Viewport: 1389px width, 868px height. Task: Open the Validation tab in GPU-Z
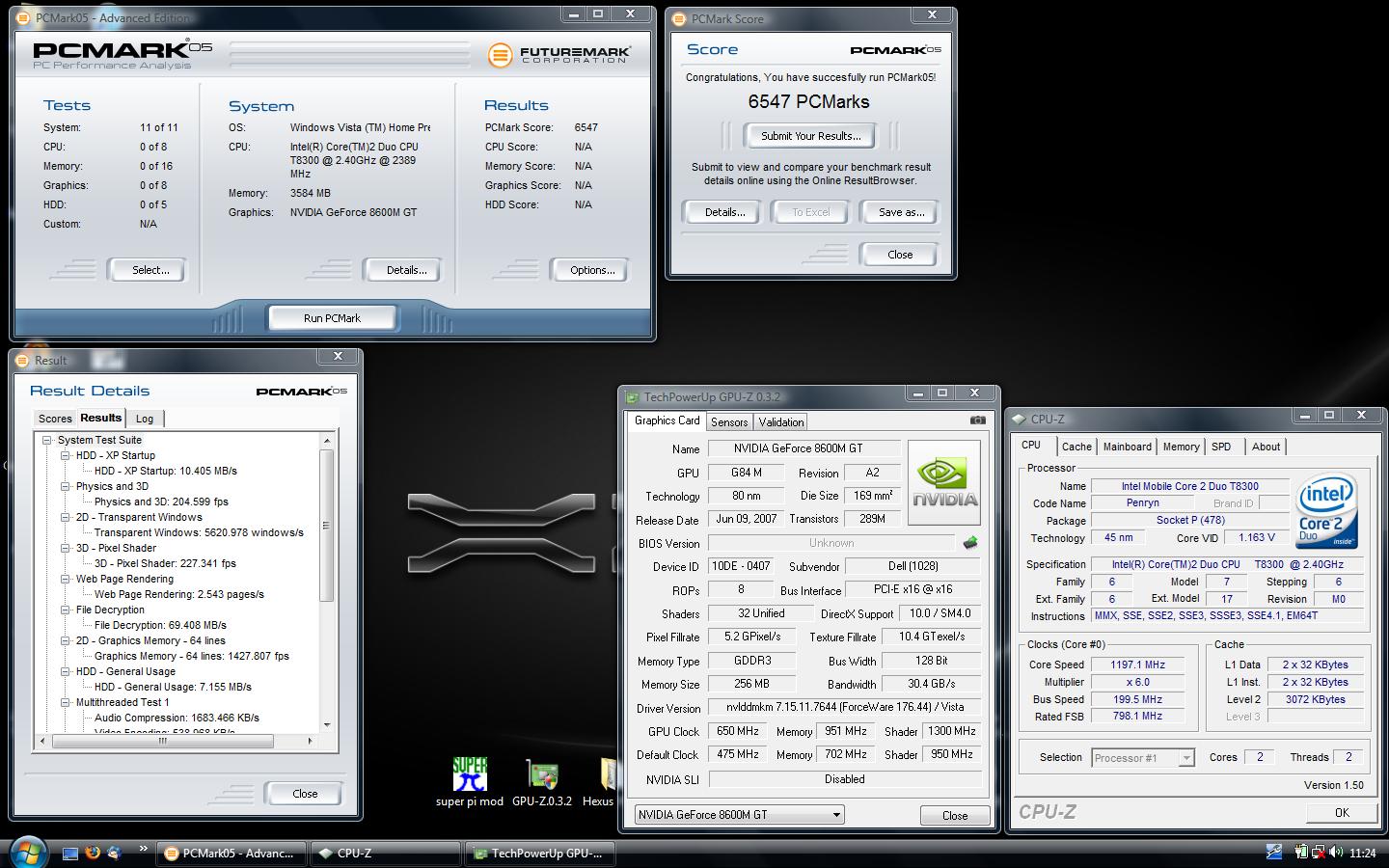(781, 422)
